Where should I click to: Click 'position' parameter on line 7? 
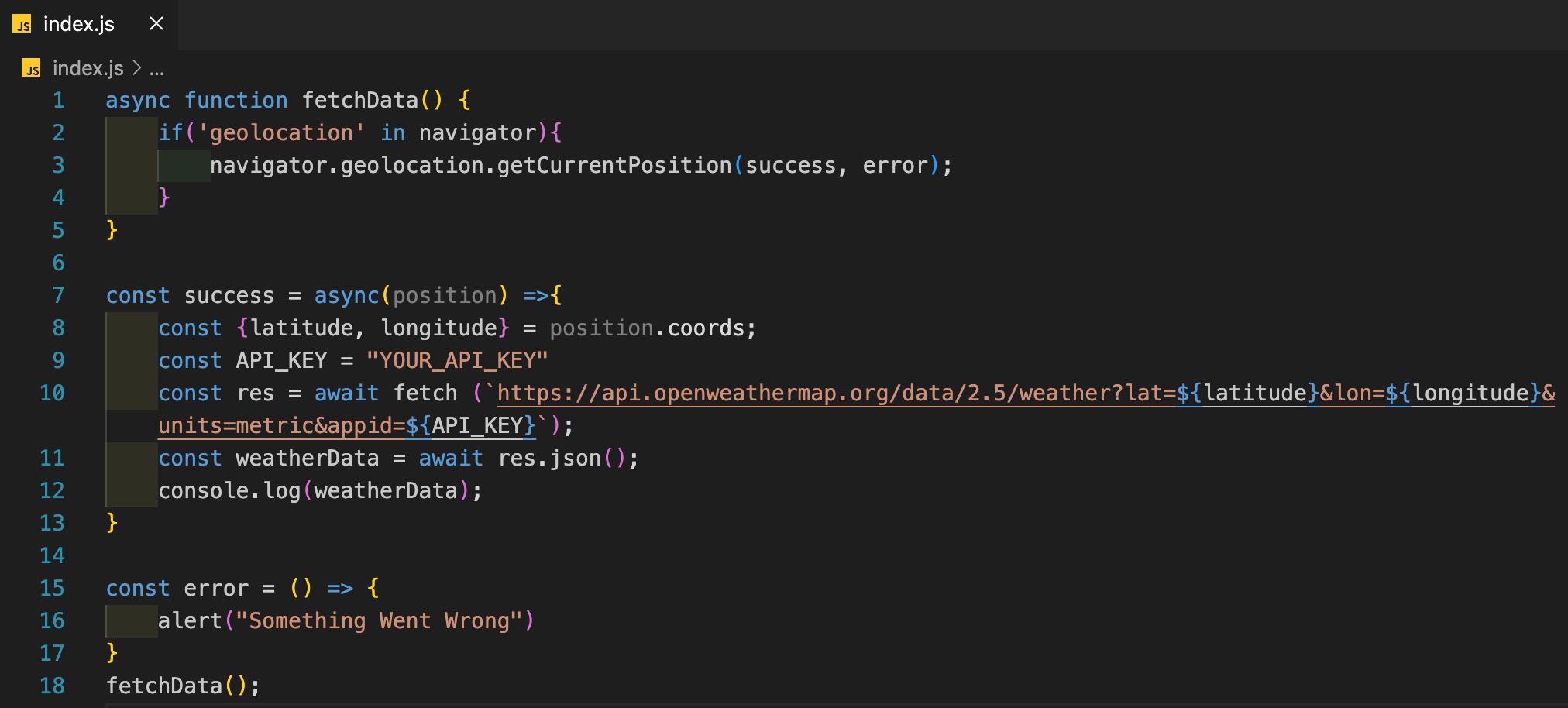point(445,296)
